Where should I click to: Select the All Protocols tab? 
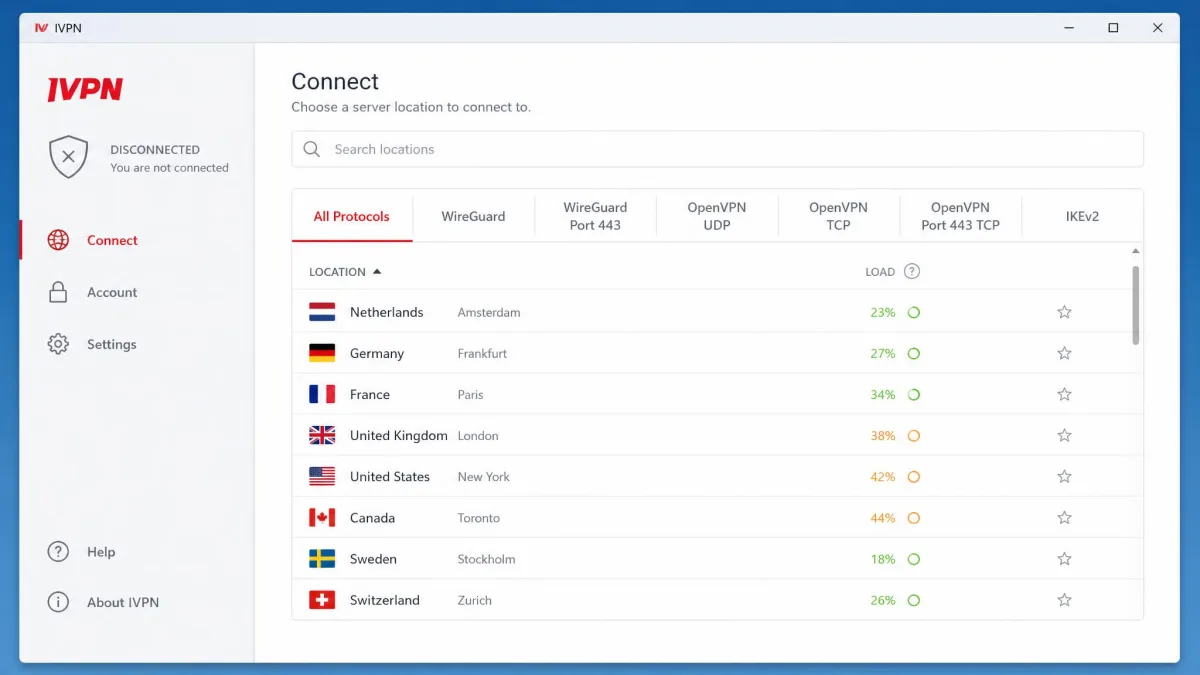[352, 216]
